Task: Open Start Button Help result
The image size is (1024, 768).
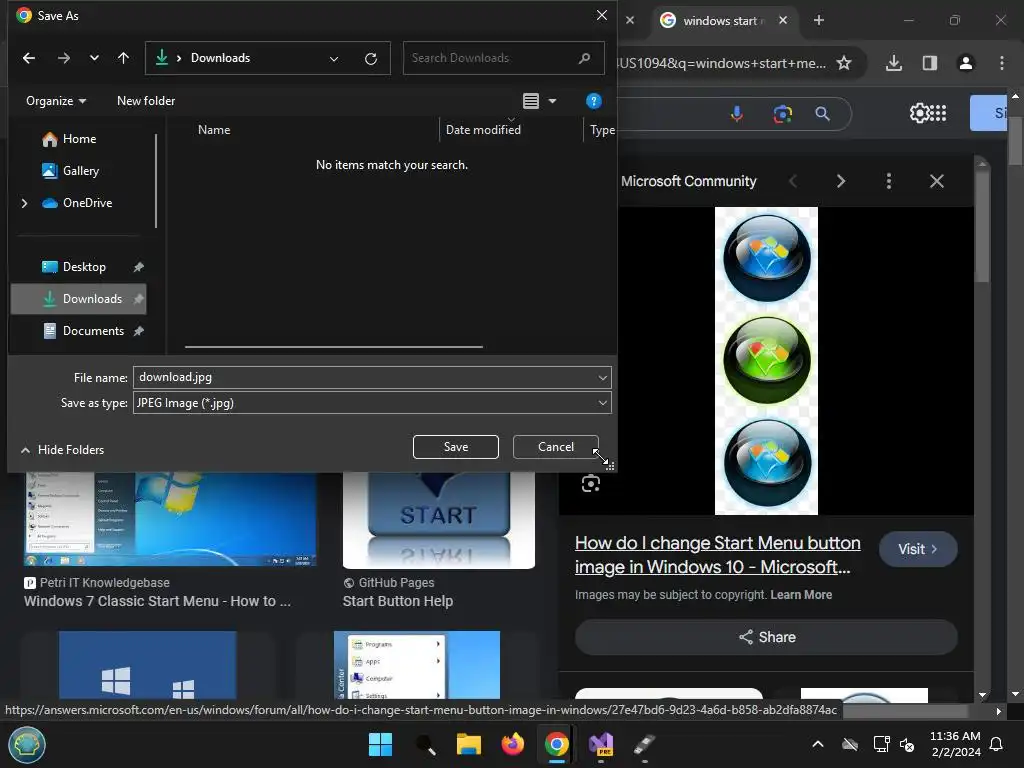Action: point(398,601)
